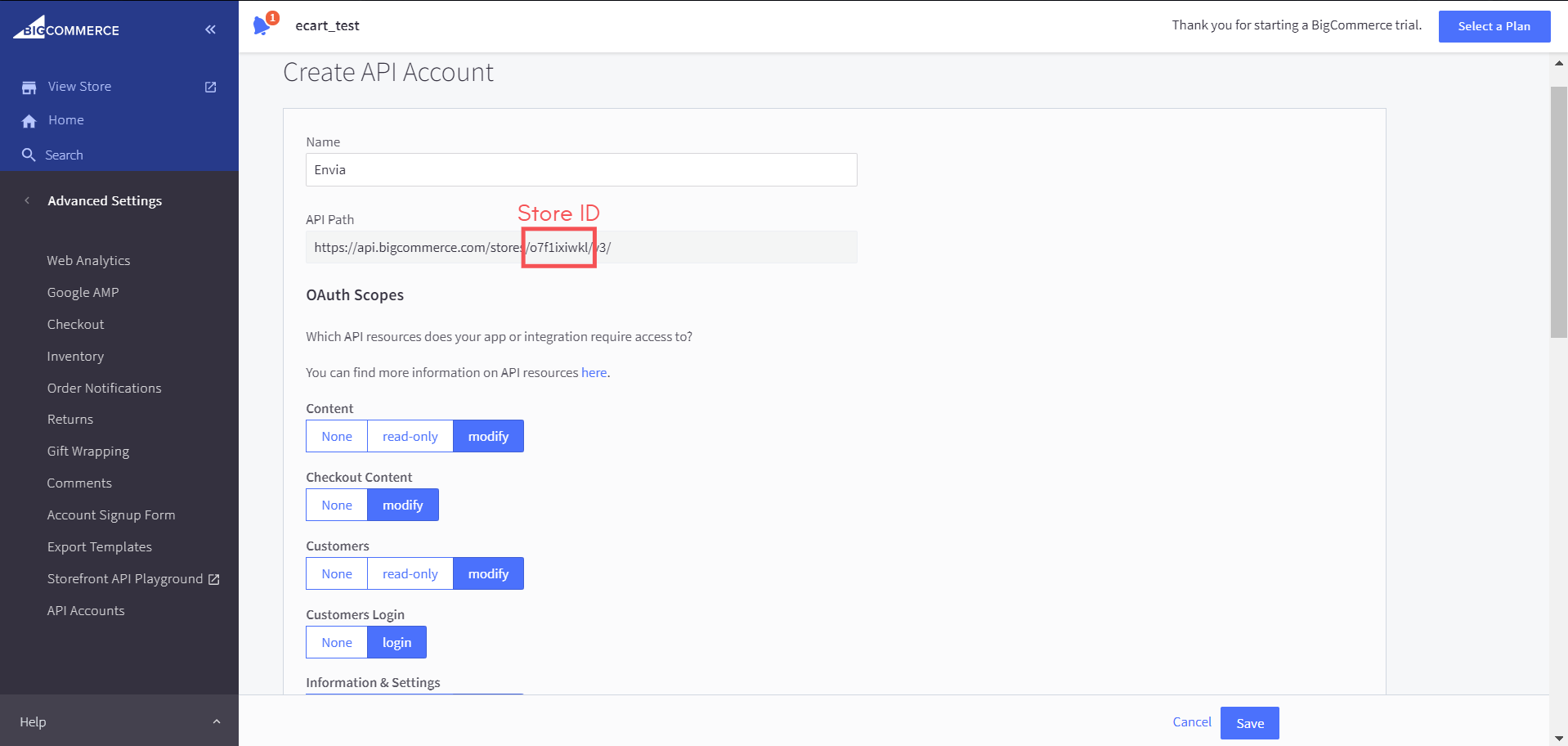Click the Home house icon

pyautogui.click(x=29, y=121)
